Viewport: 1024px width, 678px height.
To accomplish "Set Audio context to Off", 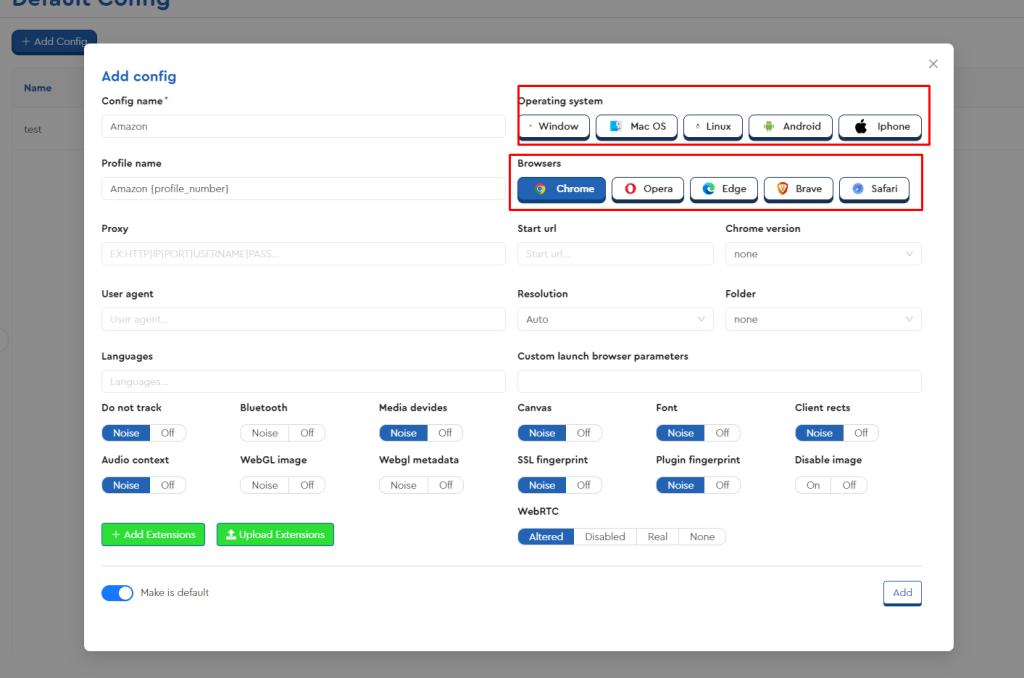I will [168, 485].
